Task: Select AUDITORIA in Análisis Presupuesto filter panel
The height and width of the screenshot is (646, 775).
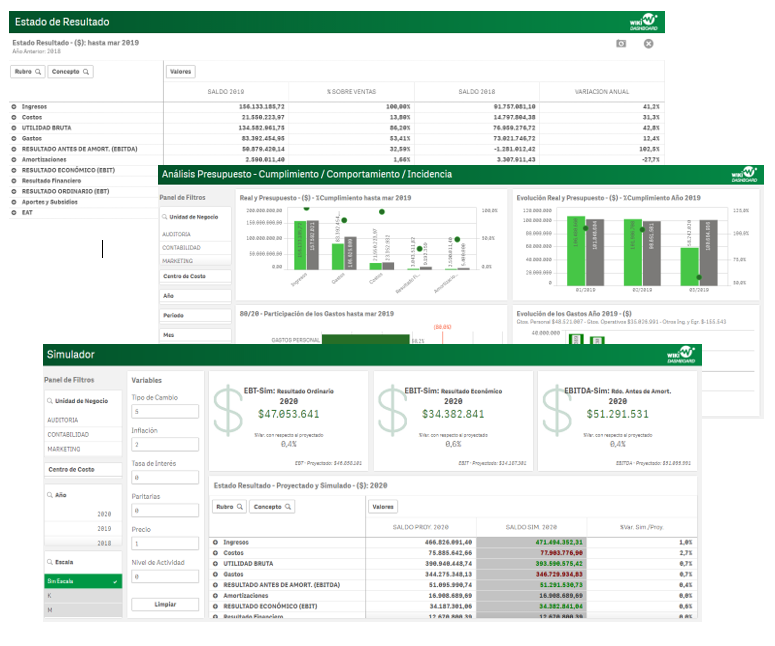Action: [176, 234]
